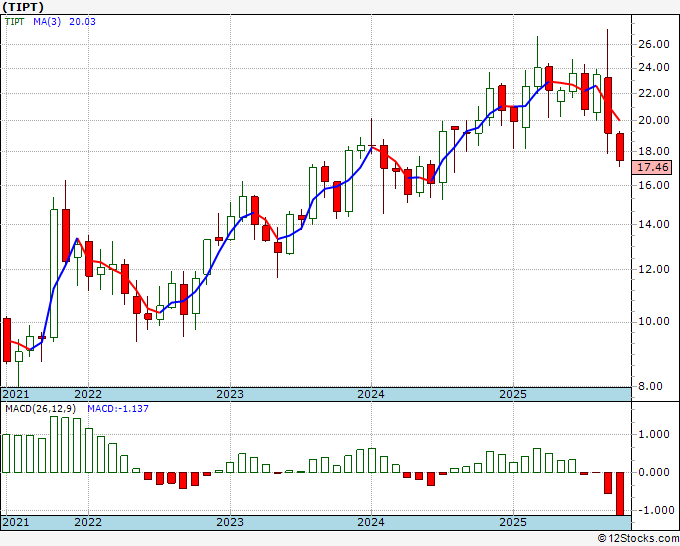Click the MACD:-1.137 value label
The width and height of the screenshot is (680, 546).
click(118, 409)
